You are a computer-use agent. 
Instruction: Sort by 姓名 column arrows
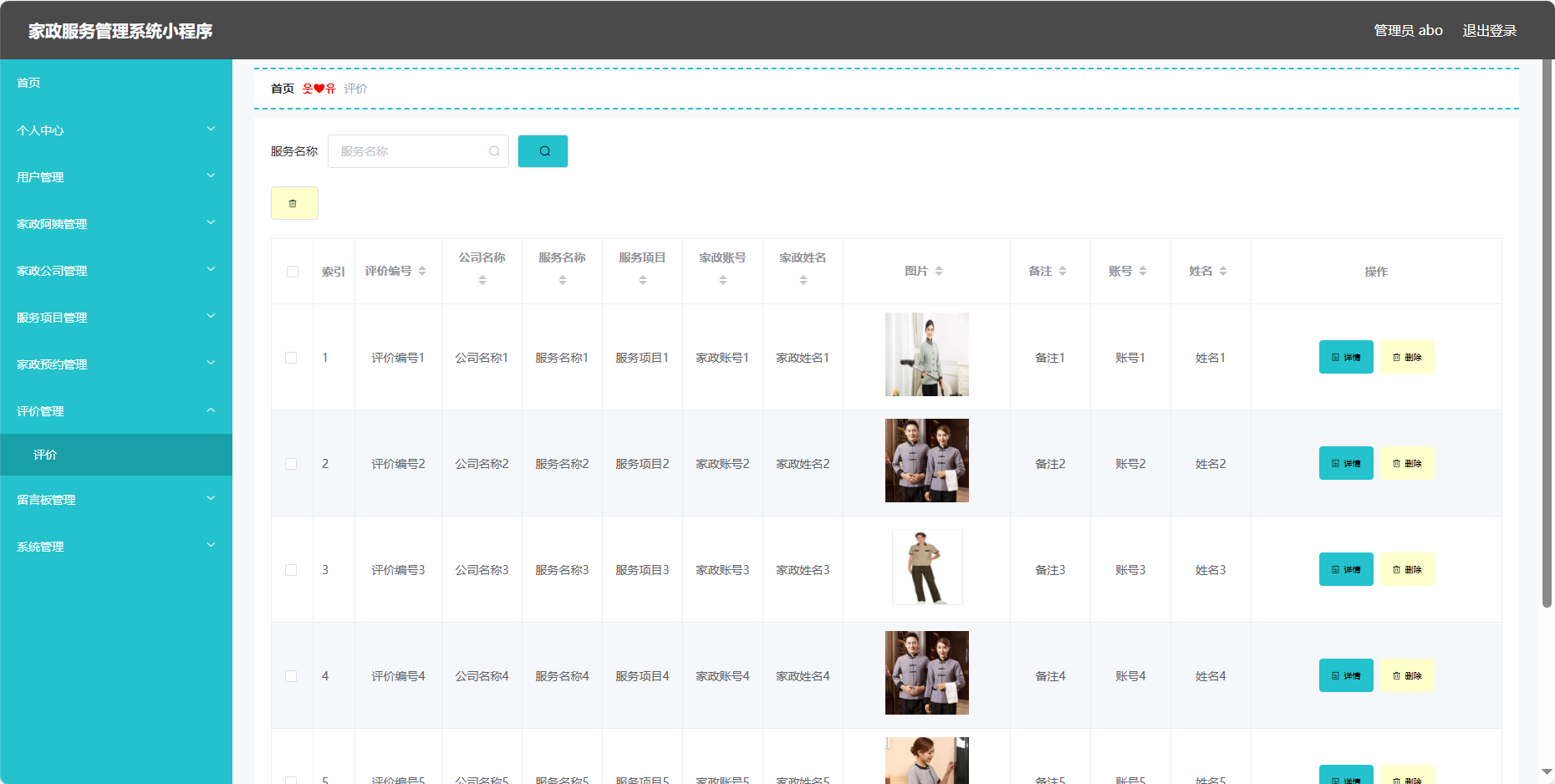[1223, 271]
